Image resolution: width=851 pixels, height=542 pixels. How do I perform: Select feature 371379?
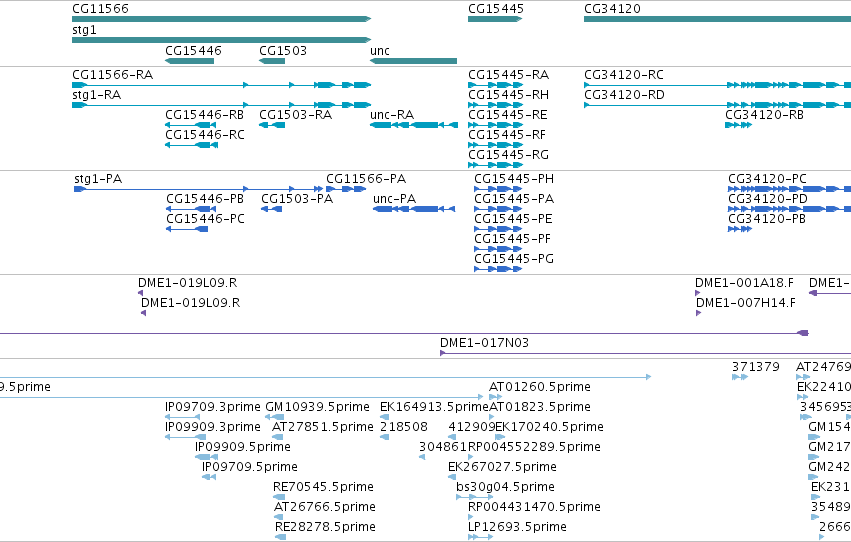click(740, 377)
